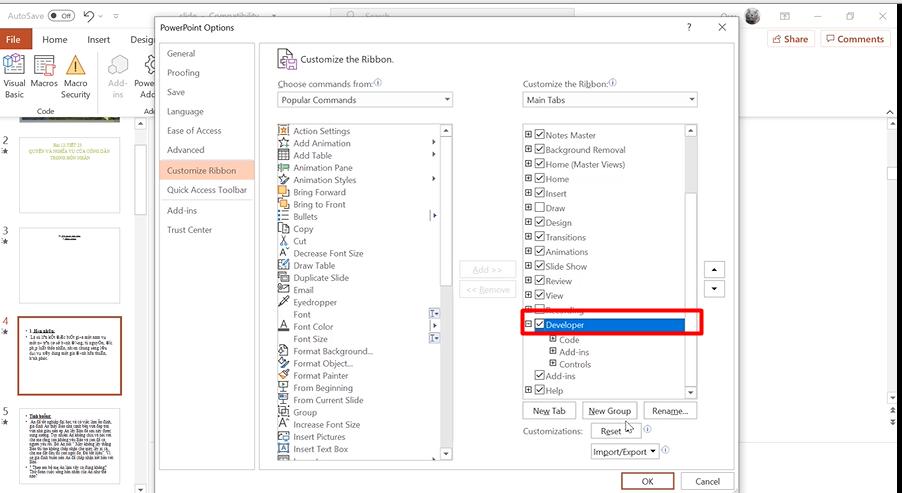The width and height of the screenshot is (902, 493).
Task: Click the Animation Pane command icon
Action: 283,167
